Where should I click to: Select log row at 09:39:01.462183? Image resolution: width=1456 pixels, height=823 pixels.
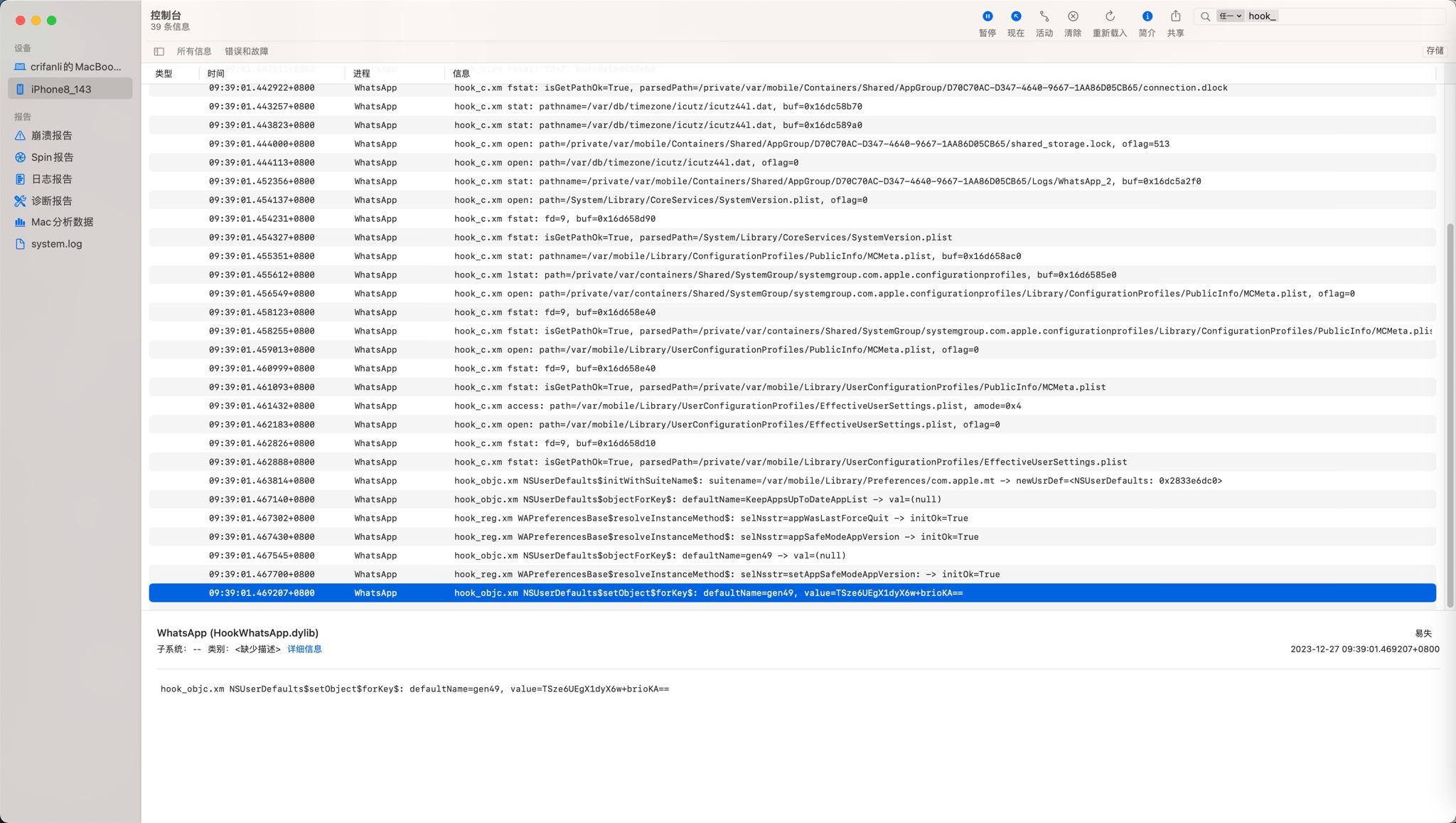(x=792, y=425)
